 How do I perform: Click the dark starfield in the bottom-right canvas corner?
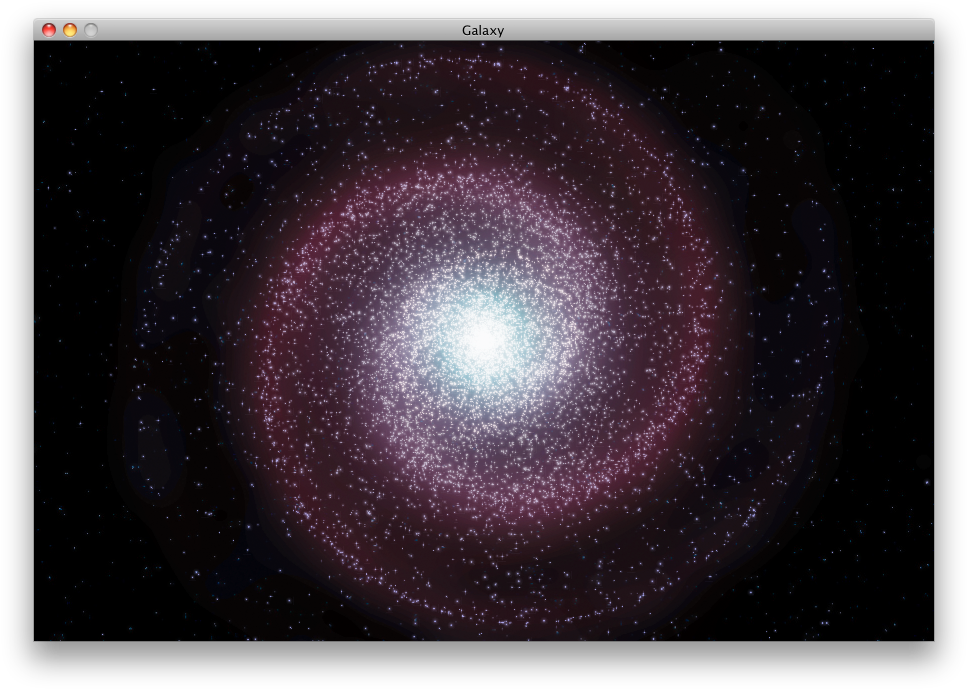[900, 610]
